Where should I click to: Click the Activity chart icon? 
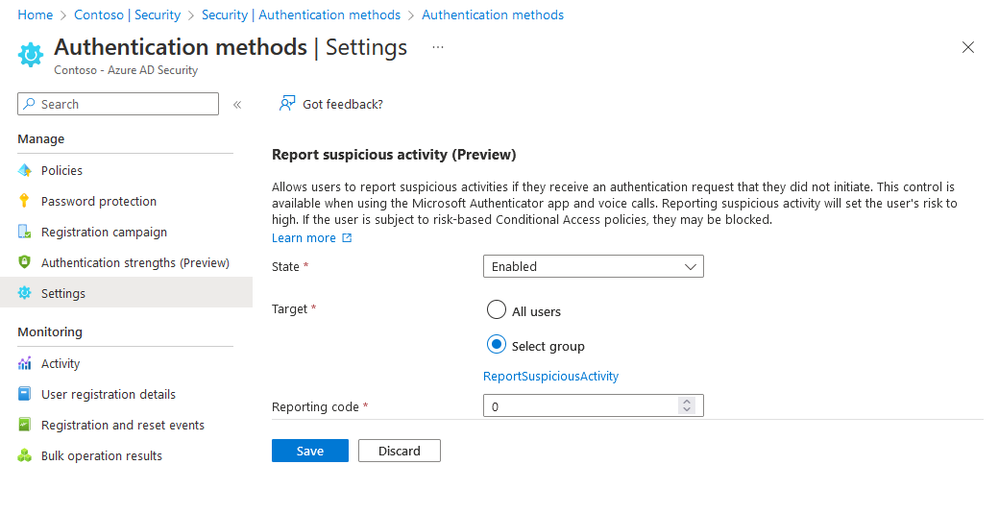25,364
